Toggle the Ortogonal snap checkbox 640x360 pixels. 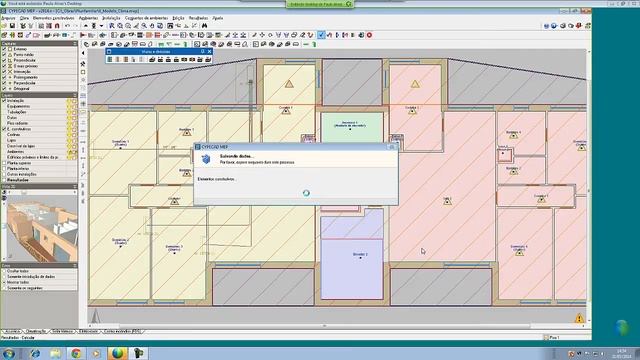(x=4, y=89)
